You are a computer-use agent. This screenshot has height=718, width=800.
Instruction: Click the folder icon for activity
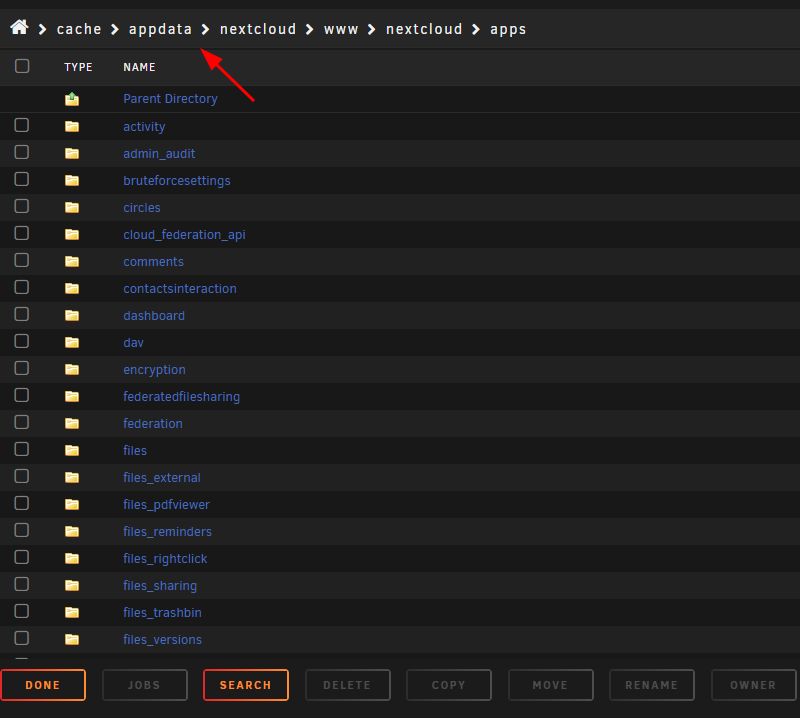(x=72, y=127)
